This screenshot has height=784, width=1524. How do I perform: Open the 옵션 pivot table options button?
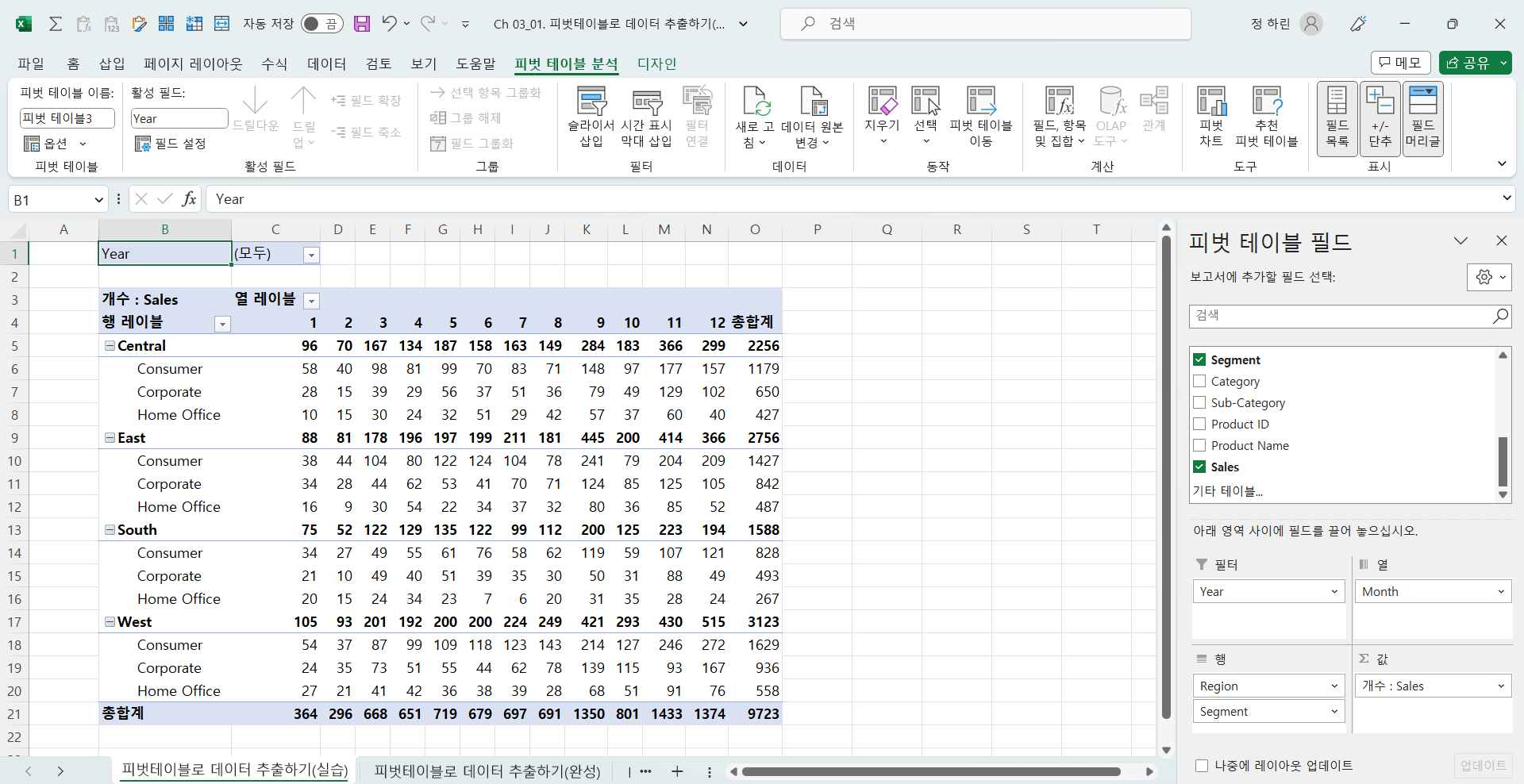click(54, 144)
